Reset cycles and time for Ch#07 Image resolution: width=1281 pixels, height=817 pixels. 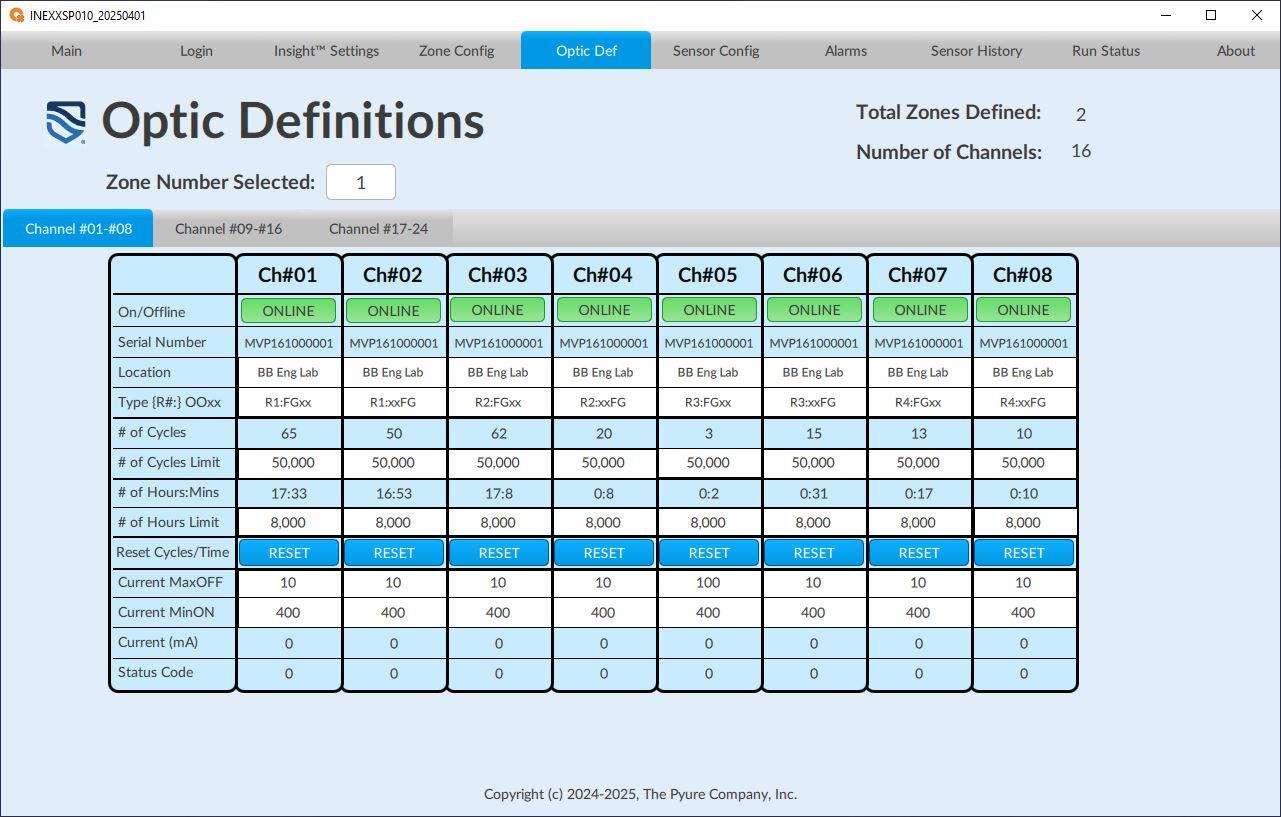919,552
